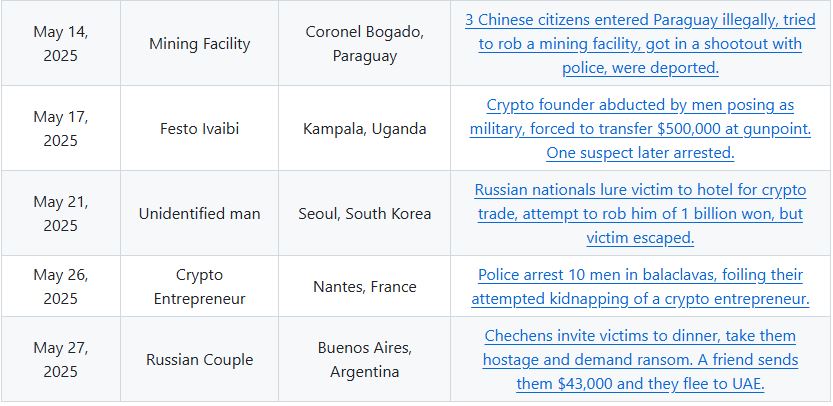Select the Unidentified man cell
Screen dimensions: 833x406
click(x=200, y=214)
